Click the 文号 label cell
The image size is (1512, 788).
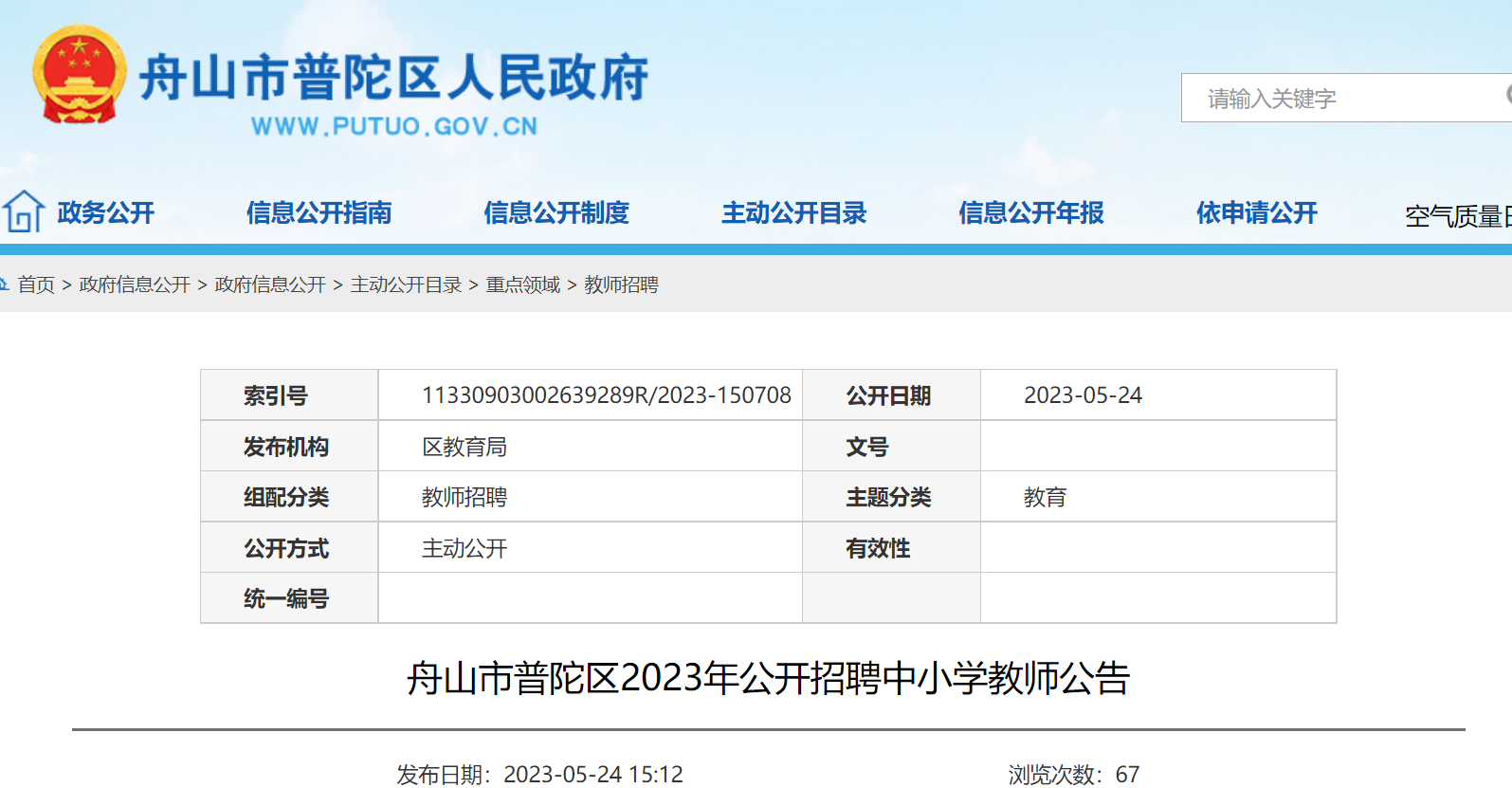[891, 446]
